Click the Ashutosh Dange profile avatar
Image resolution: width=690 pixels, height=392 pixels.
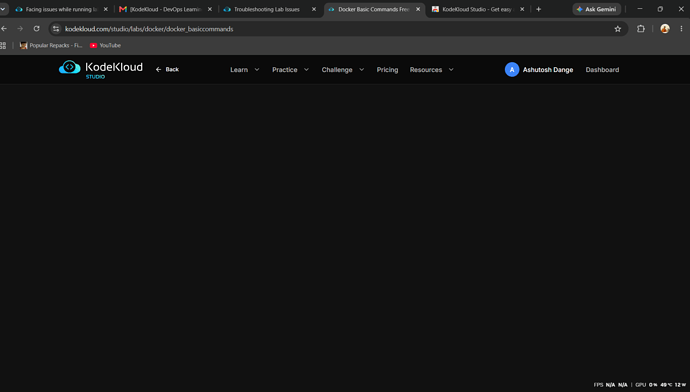click(512, 70)
